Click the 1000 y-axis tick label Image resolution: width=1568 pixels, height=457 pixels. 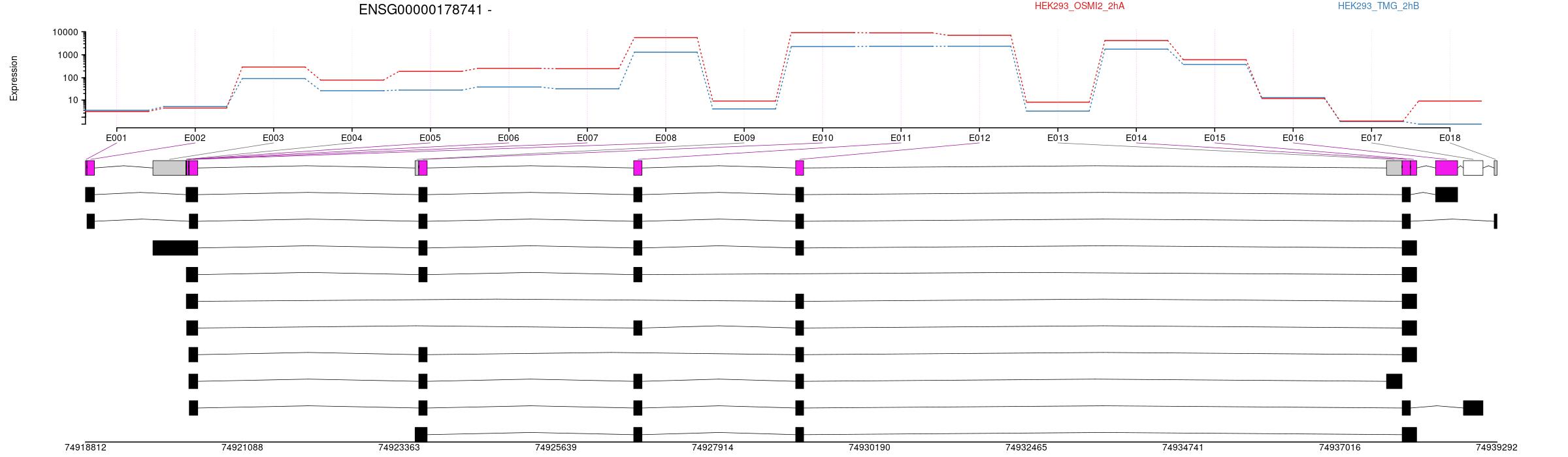68,55
